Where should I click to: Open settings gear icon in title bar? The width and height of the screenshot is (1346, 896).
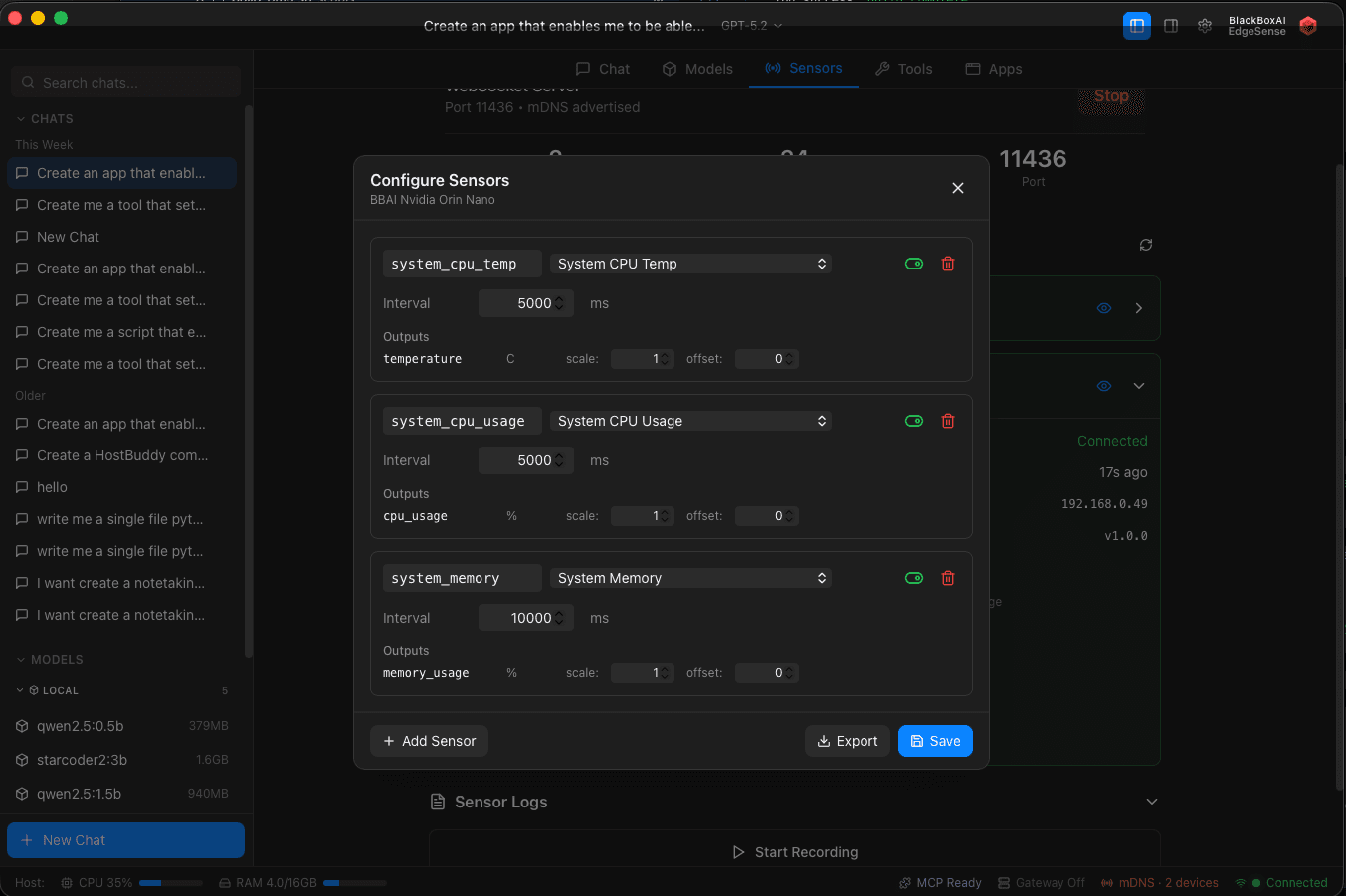coord(1205,26)
